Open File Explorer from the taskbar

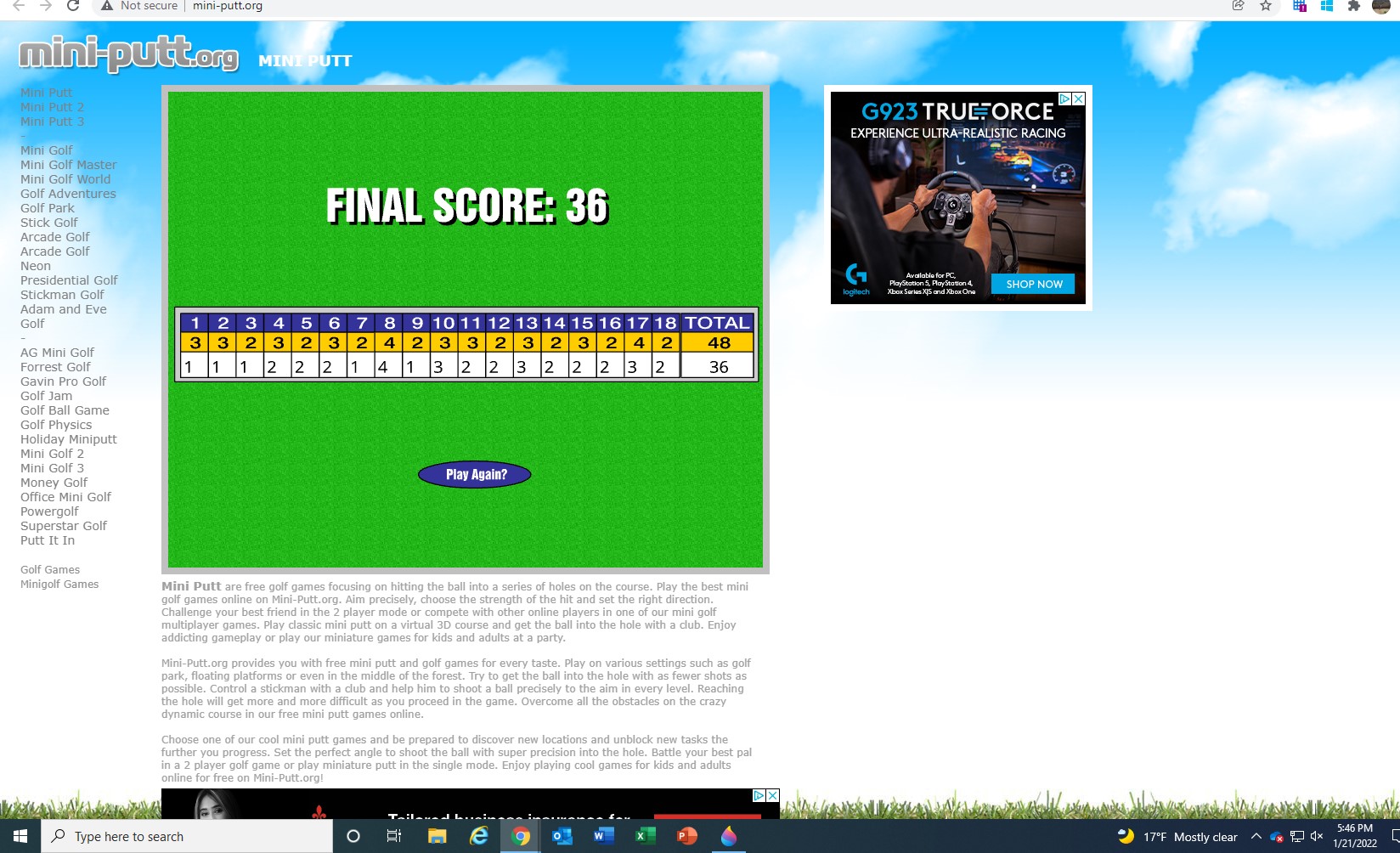click(437, 836)
